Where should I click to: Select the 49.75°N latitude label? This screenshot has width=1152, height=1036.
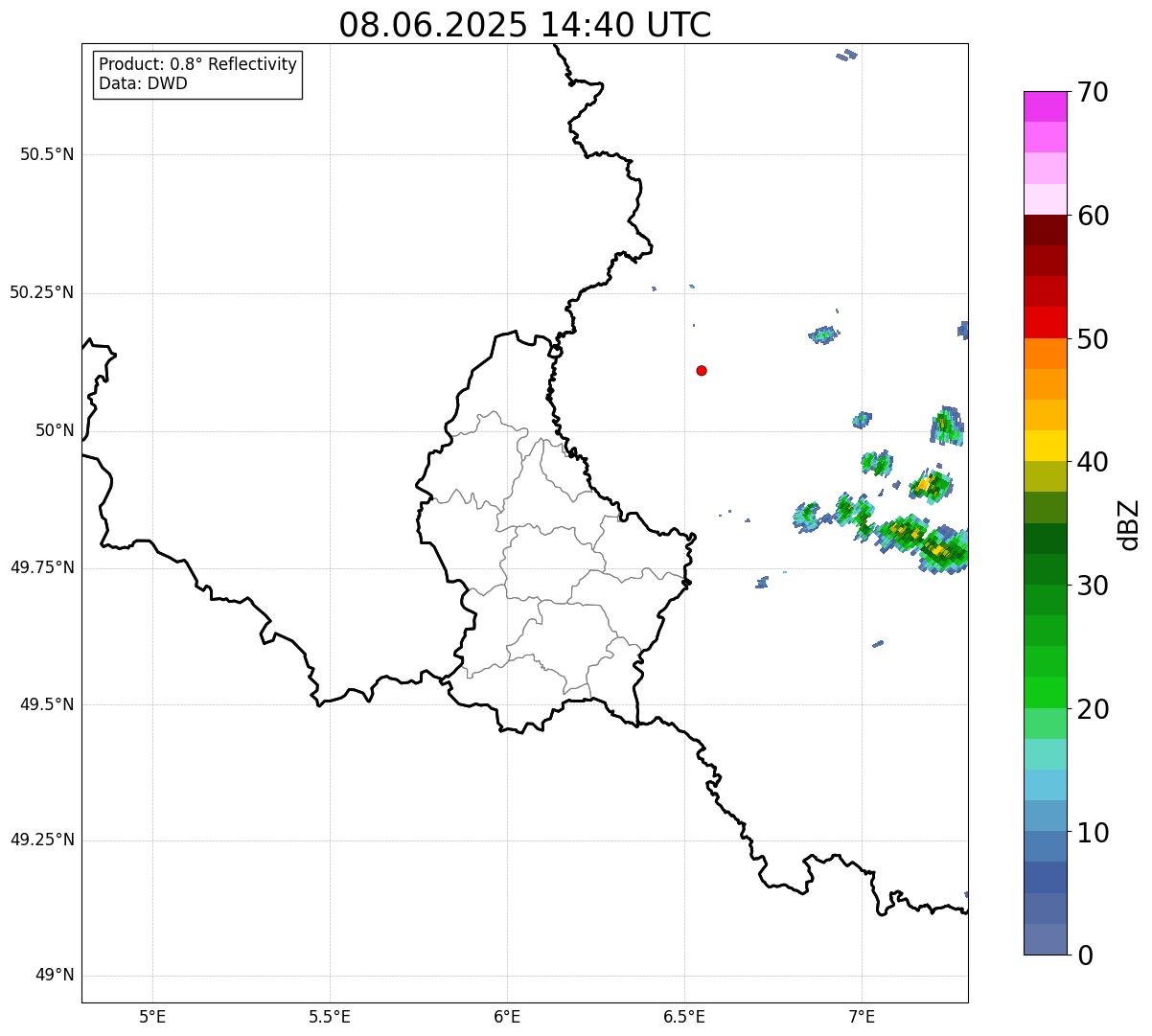point(41,567)
